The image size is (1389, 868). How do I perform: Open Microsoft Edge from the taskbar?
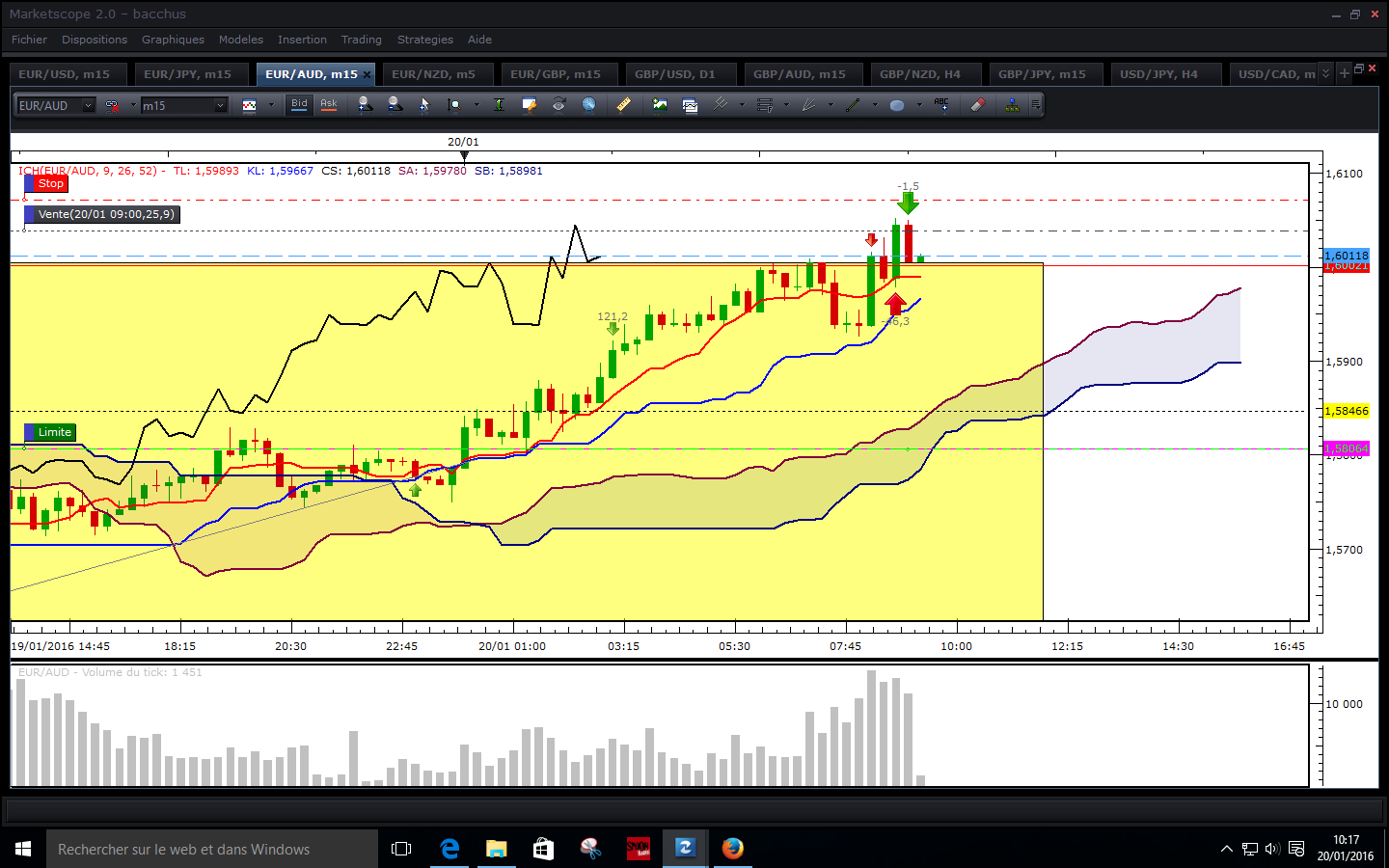[449, 849]
